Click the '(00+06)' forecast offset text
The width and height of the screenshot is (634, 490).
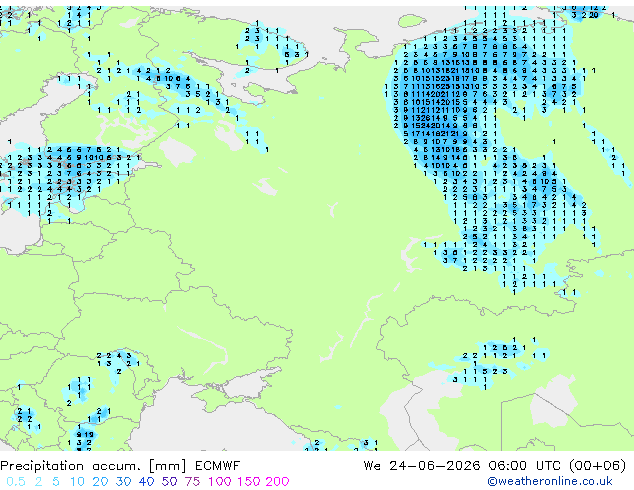(x=598, y=466)
